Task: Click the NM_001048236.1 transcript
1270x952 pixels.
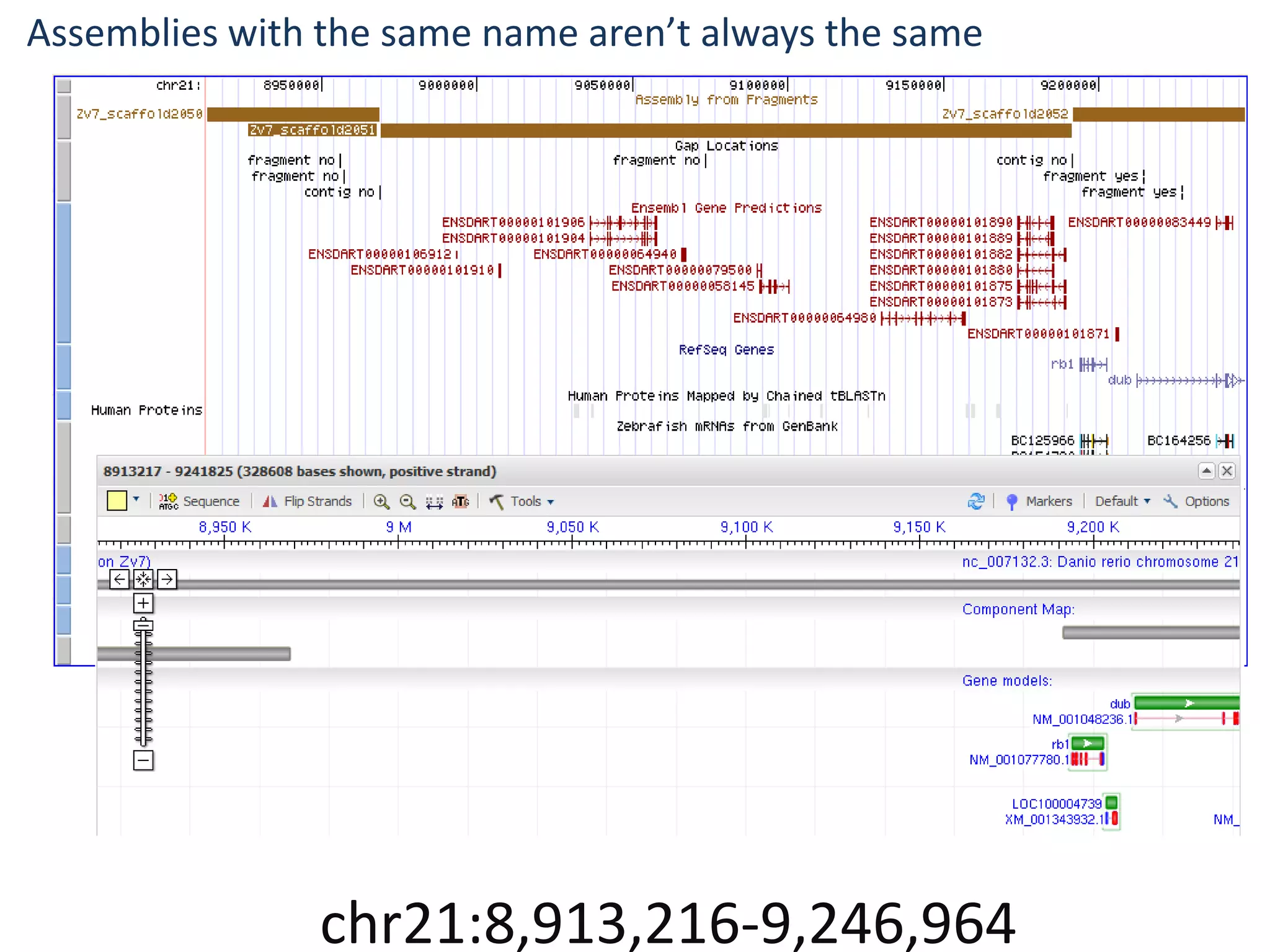Action: (x=1135, y=719)
